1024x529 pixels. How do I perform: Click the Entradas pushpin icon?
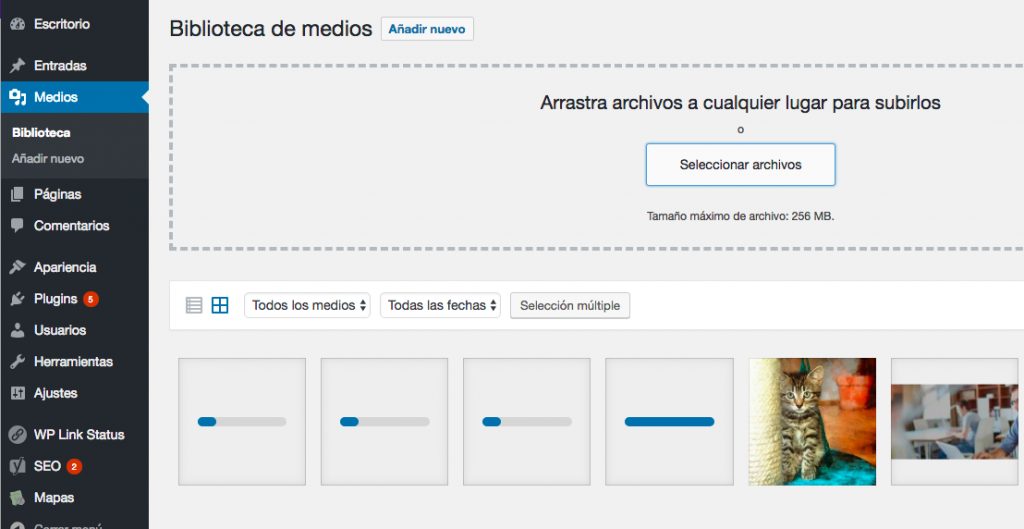coord(18,65)
